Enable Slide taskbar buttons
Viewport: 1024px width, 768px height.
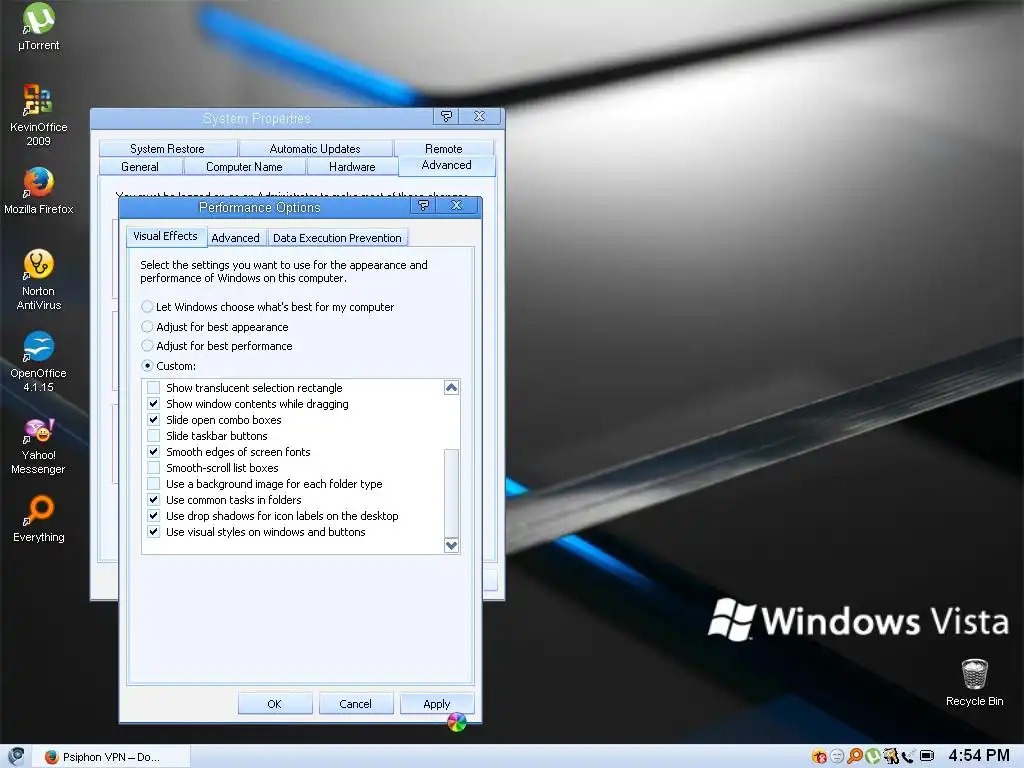[153, 436]
